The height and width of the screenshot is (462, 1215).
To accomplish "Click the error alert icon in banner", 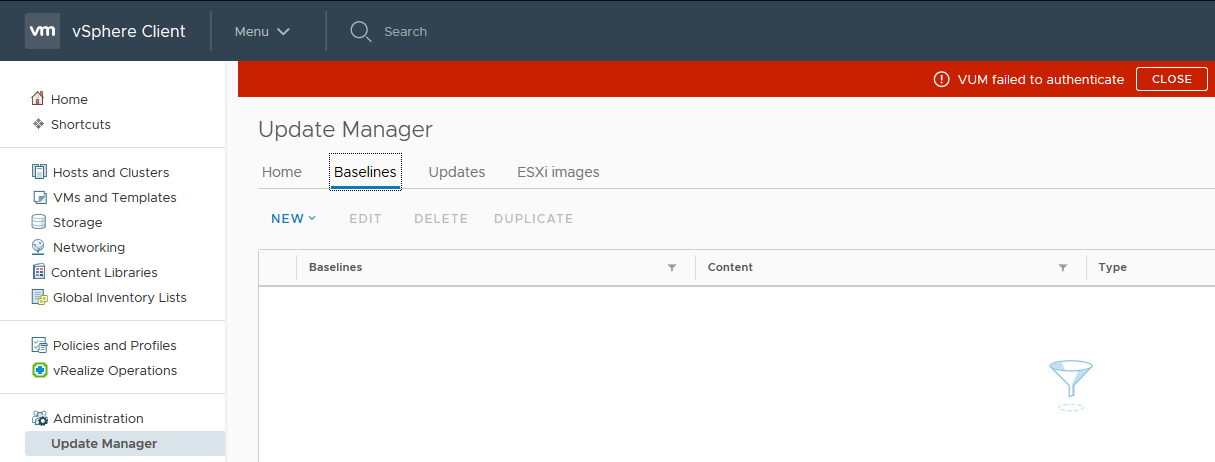I will [x=941, y=79].
